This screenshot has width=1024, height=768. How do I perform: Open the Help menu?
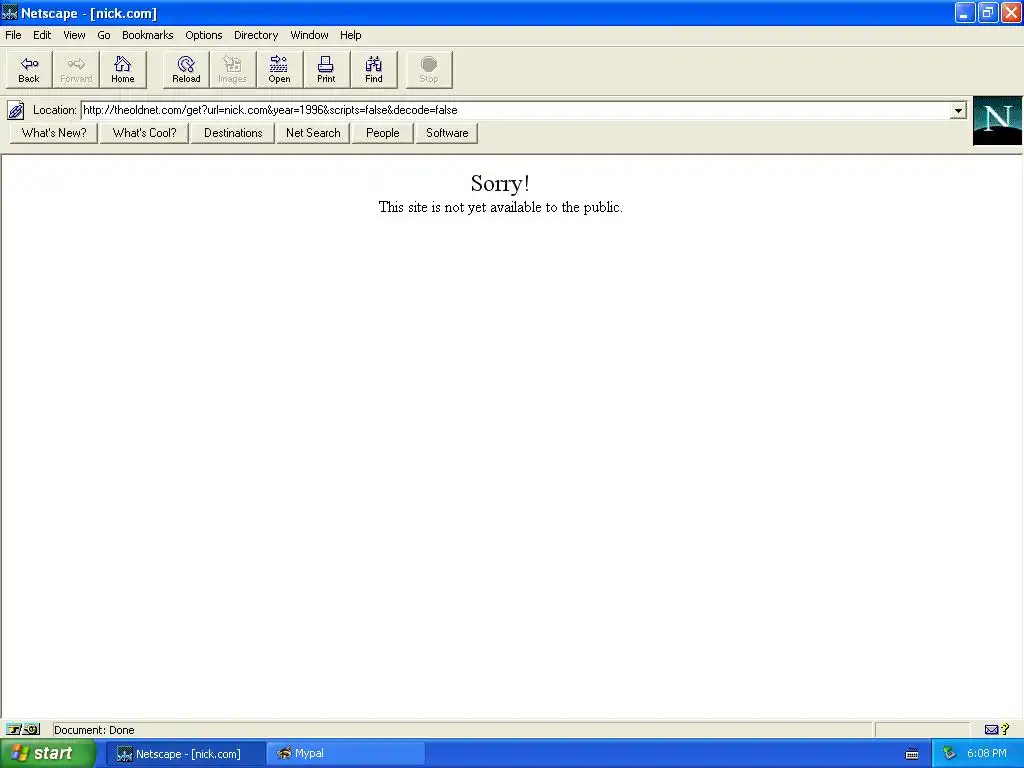click(x=350, y=35)
